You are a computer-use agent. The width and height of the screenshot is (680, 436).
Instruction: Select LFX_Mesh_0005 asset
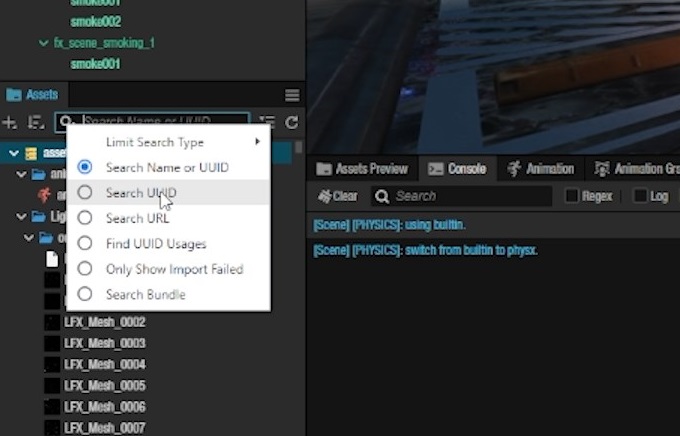click(x=105, y=386)
